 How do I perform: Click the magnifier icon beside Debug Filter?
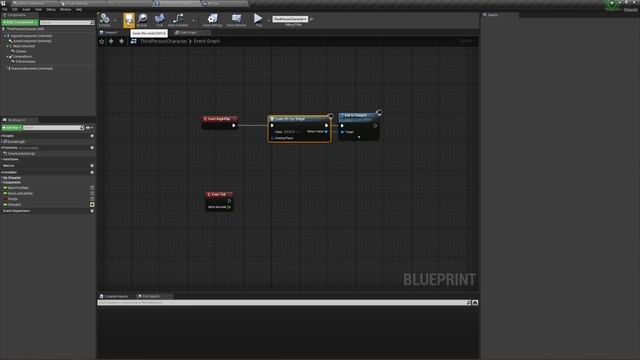pyautogui.click(x=311, y=19)
